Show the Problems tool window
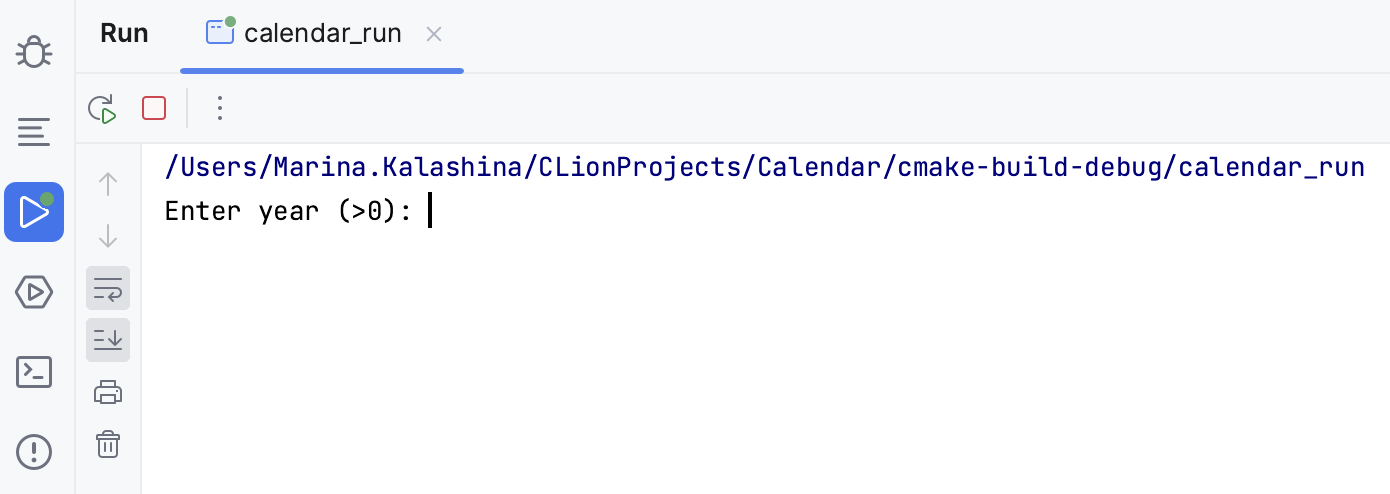 [x=34, y=452]
